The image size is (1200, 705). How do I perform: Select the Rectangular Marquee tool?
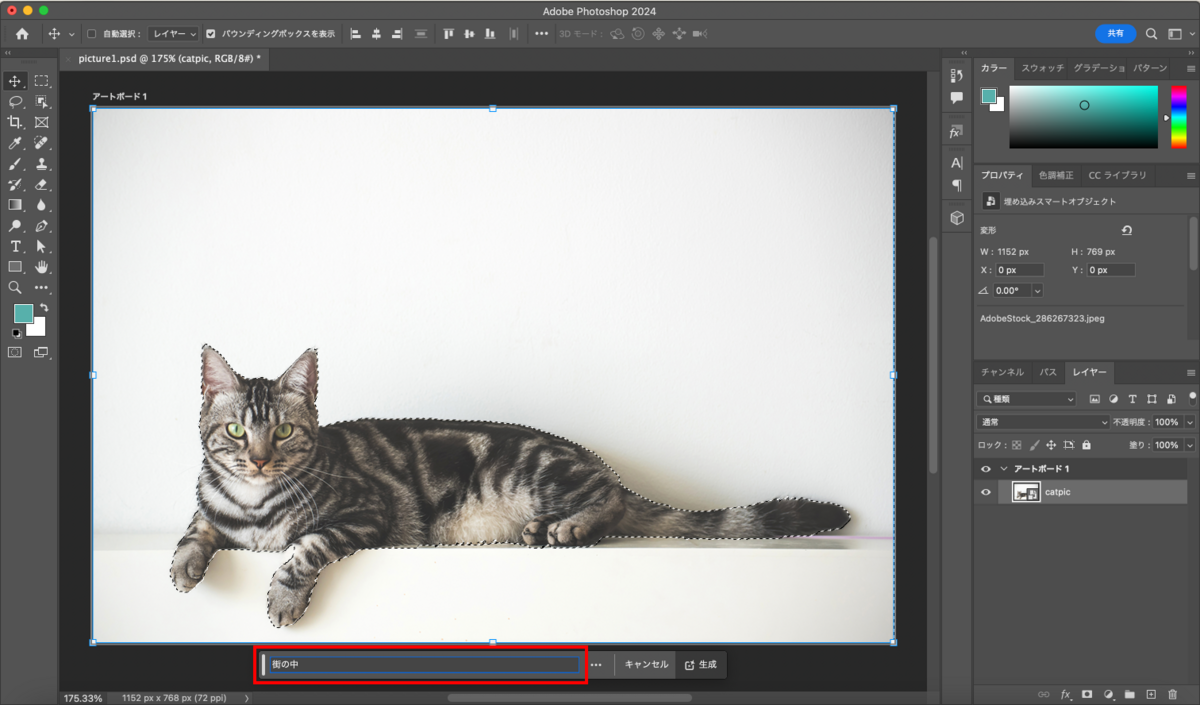tap(42, 81)
